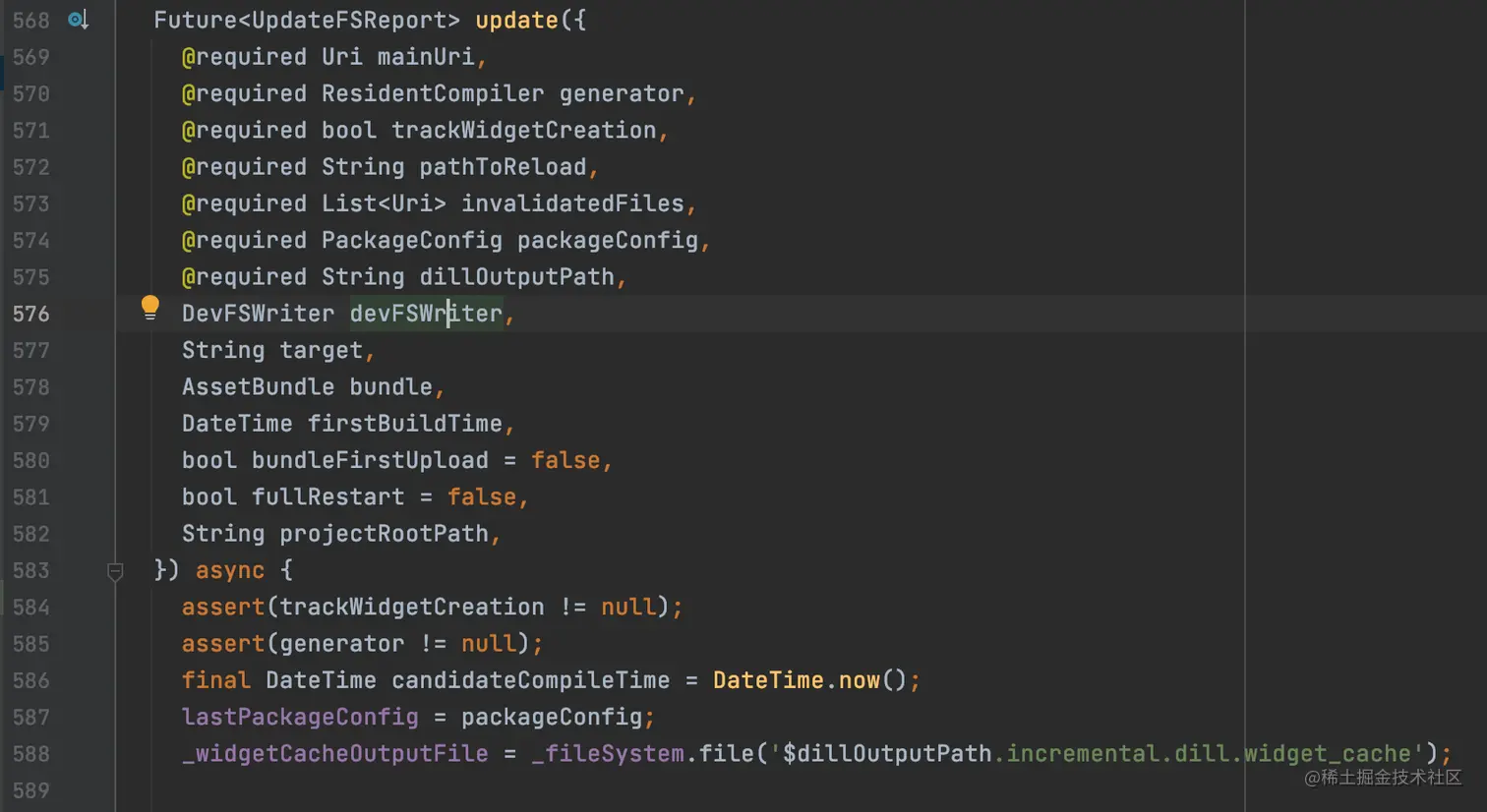
Task: Click the 'async' keyword on line 583
Action: (230, 570)
